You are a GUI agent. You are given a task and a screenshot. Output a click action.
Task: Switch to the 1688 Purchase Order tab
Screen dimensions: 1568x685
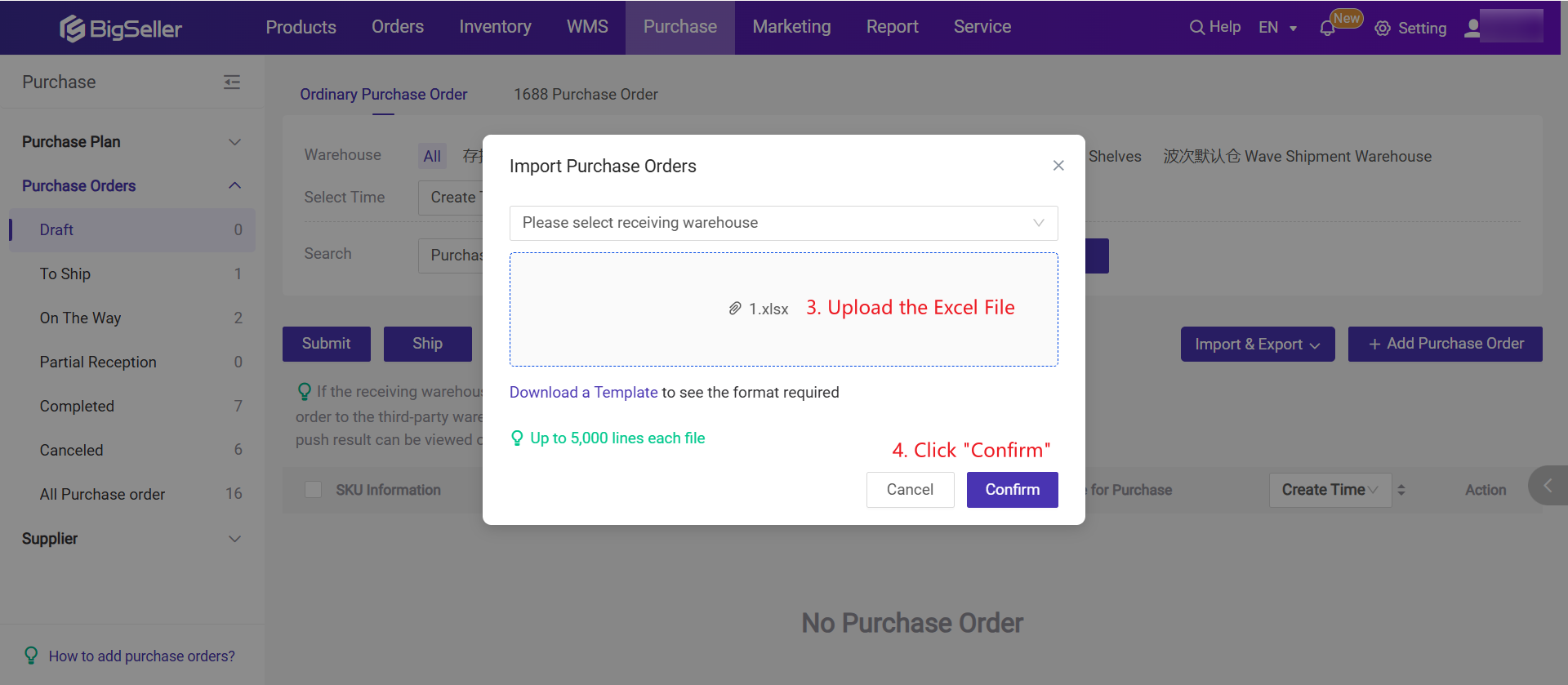[x=586, y=95]
